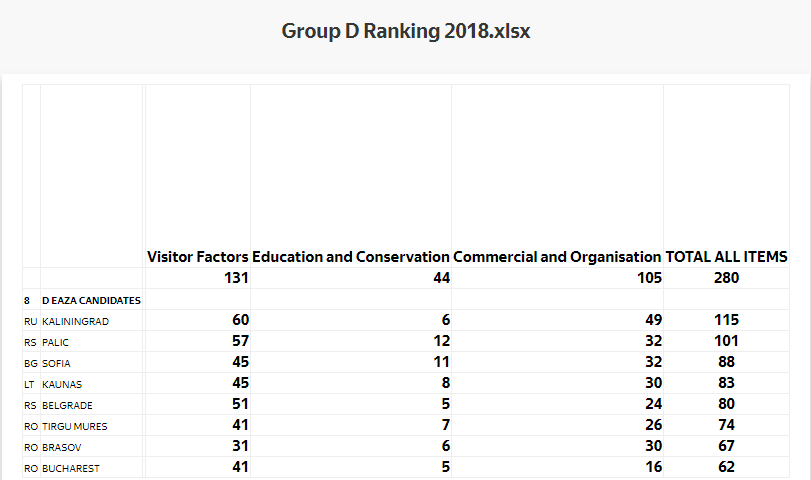The width and height of the screenshot is (811, 480).
Task: Click the maximum total value 280
Action: pos(726,278)
